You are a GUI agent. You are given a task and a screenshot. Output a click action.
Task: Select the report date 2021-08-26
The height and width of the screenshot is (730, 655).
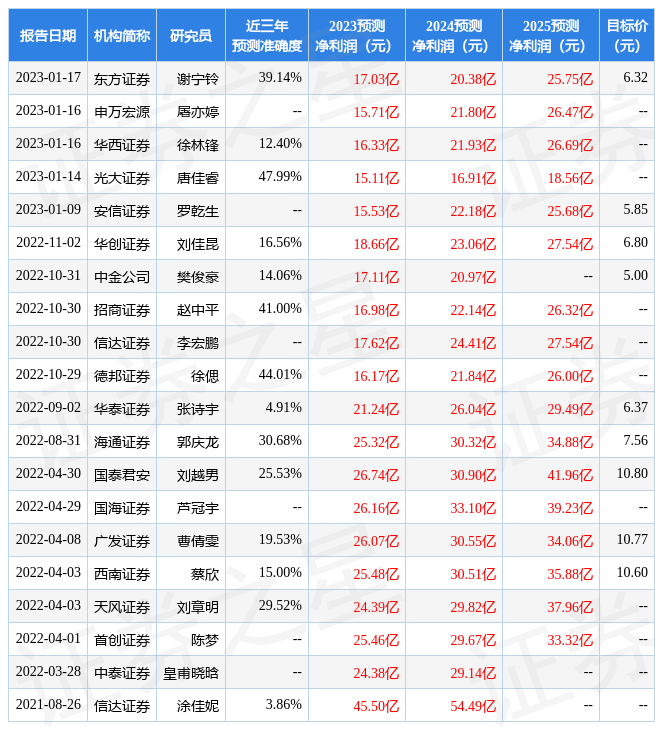(47, 705)
